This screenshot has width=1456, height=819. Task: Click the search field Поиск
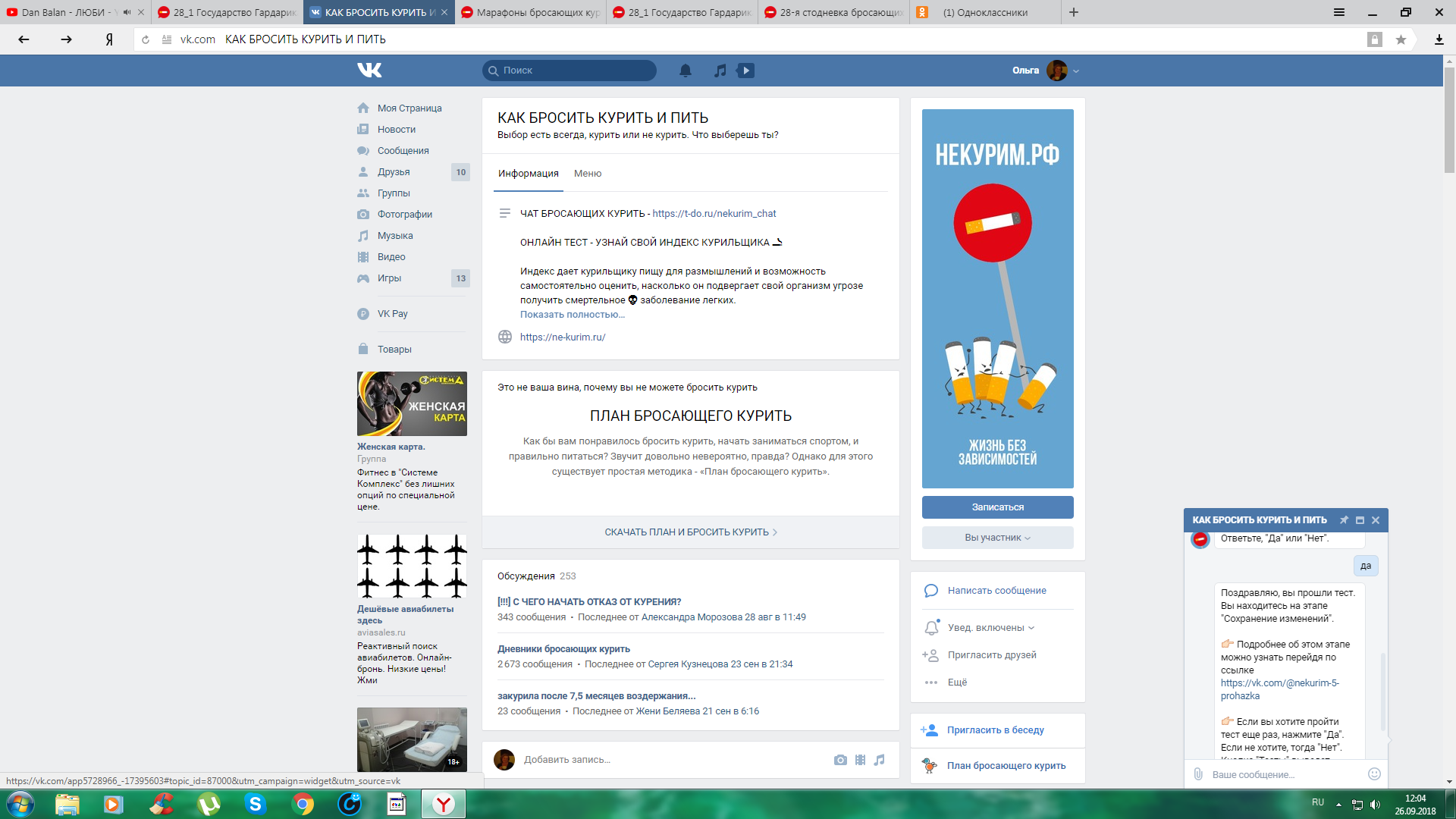(570, 71)
